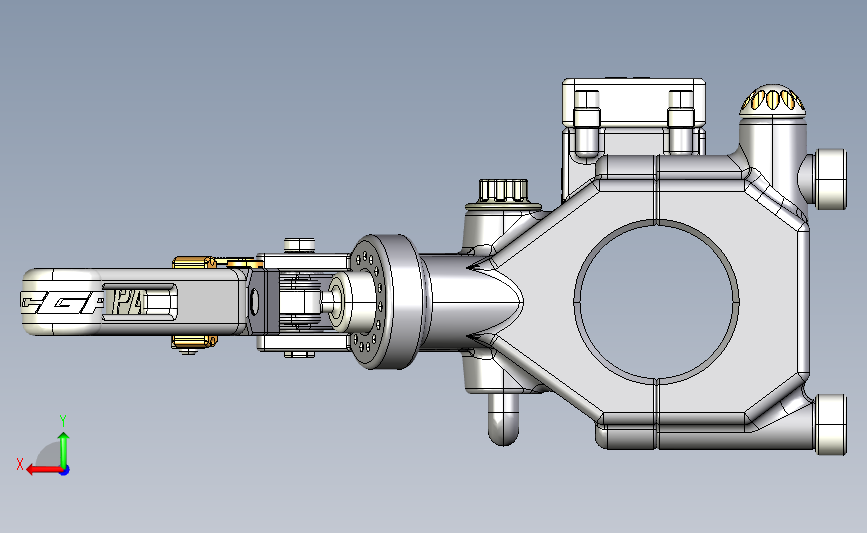Select the gold knurled adjuster knob
The width and height of the screenshot is (867, 533).
point(773,100)
